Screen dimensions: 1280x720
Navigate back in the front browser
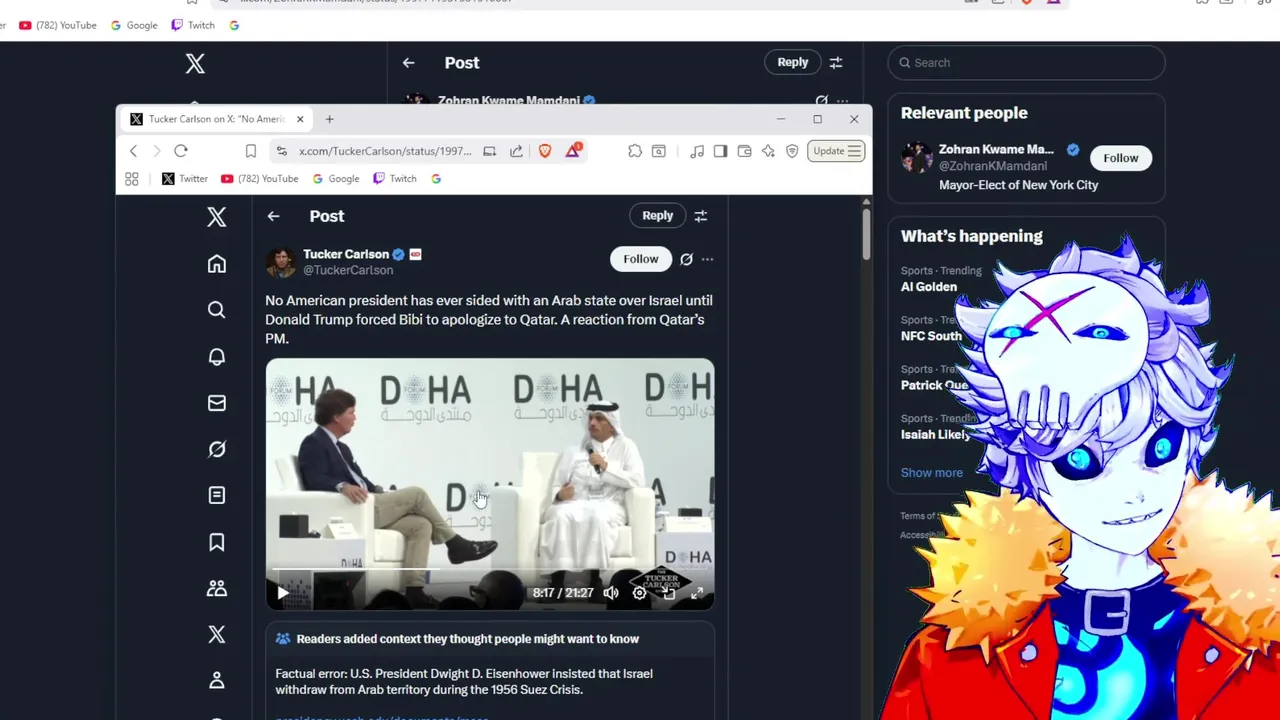133,151
